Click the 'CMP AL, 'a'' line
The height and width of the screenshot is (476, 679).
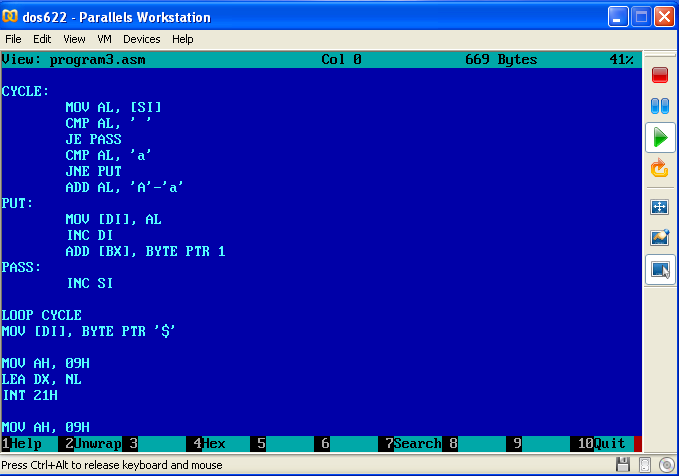coord(108,155)
